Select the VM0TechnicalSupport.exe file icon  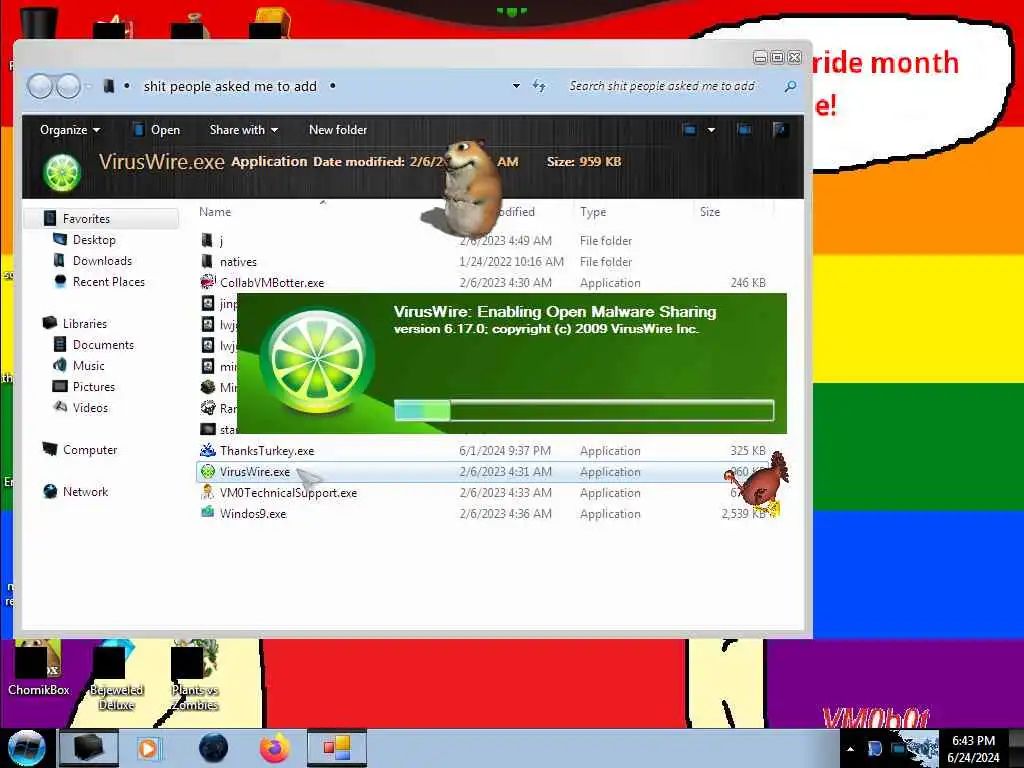point(208,492)
